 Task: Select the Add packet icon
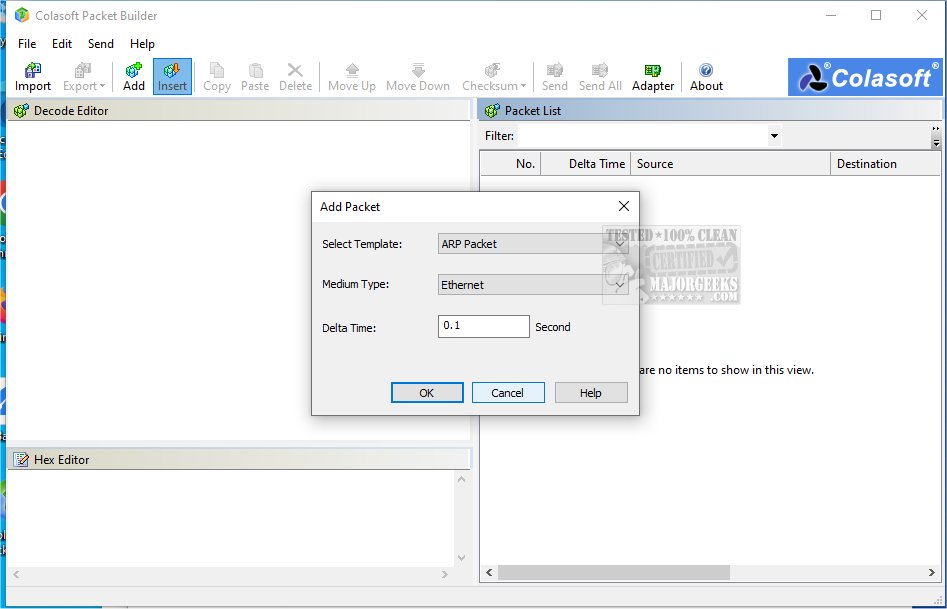[133, 74]
